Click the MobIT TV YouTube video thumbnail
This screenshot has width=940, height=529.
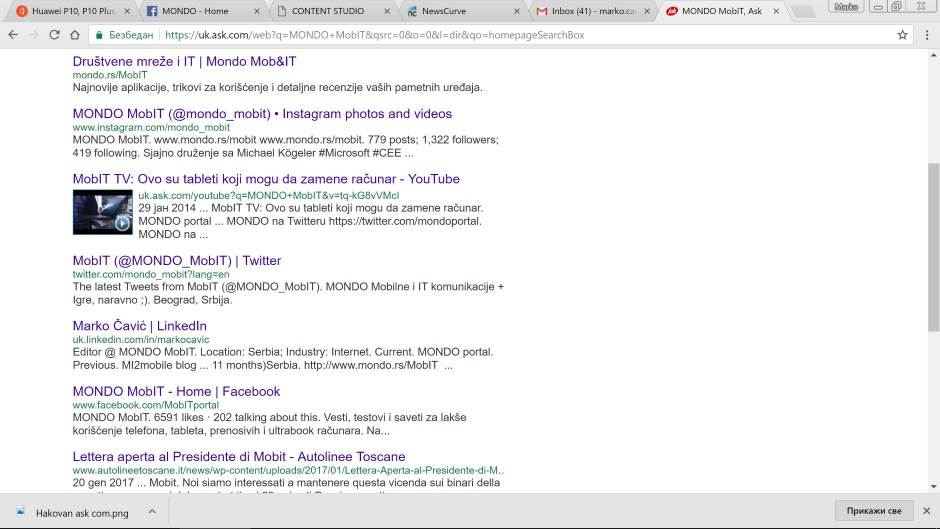click(x=102, y=211)
